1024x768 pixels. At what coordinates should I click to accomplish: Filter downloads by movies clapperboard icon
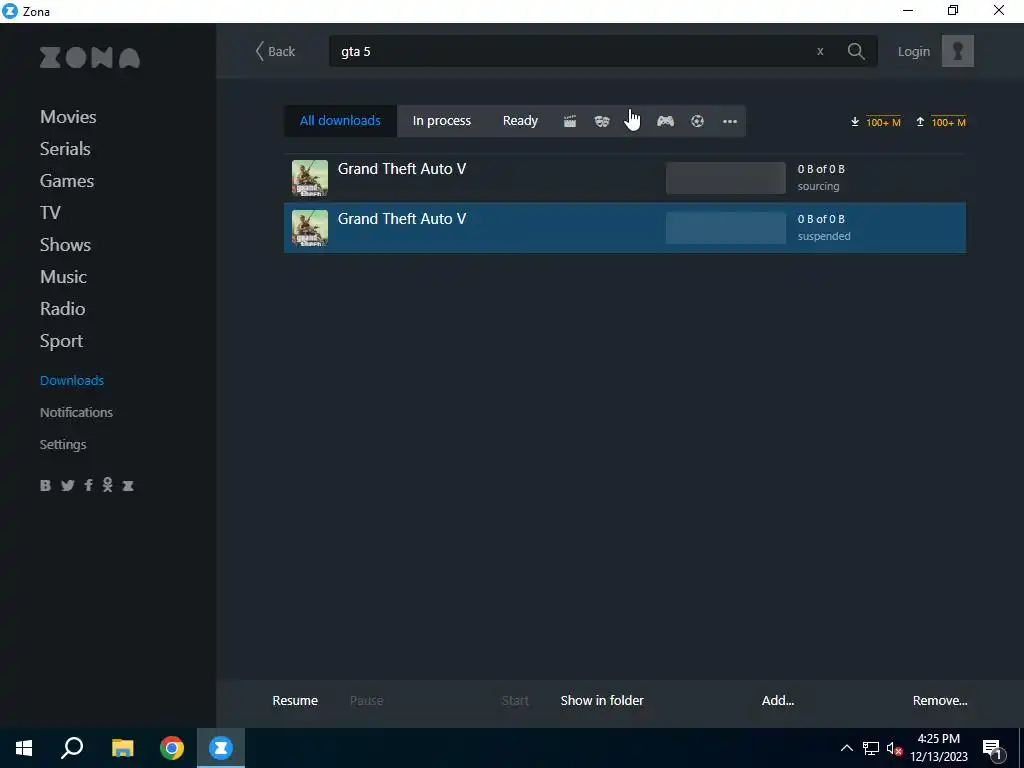click(569, 121)
